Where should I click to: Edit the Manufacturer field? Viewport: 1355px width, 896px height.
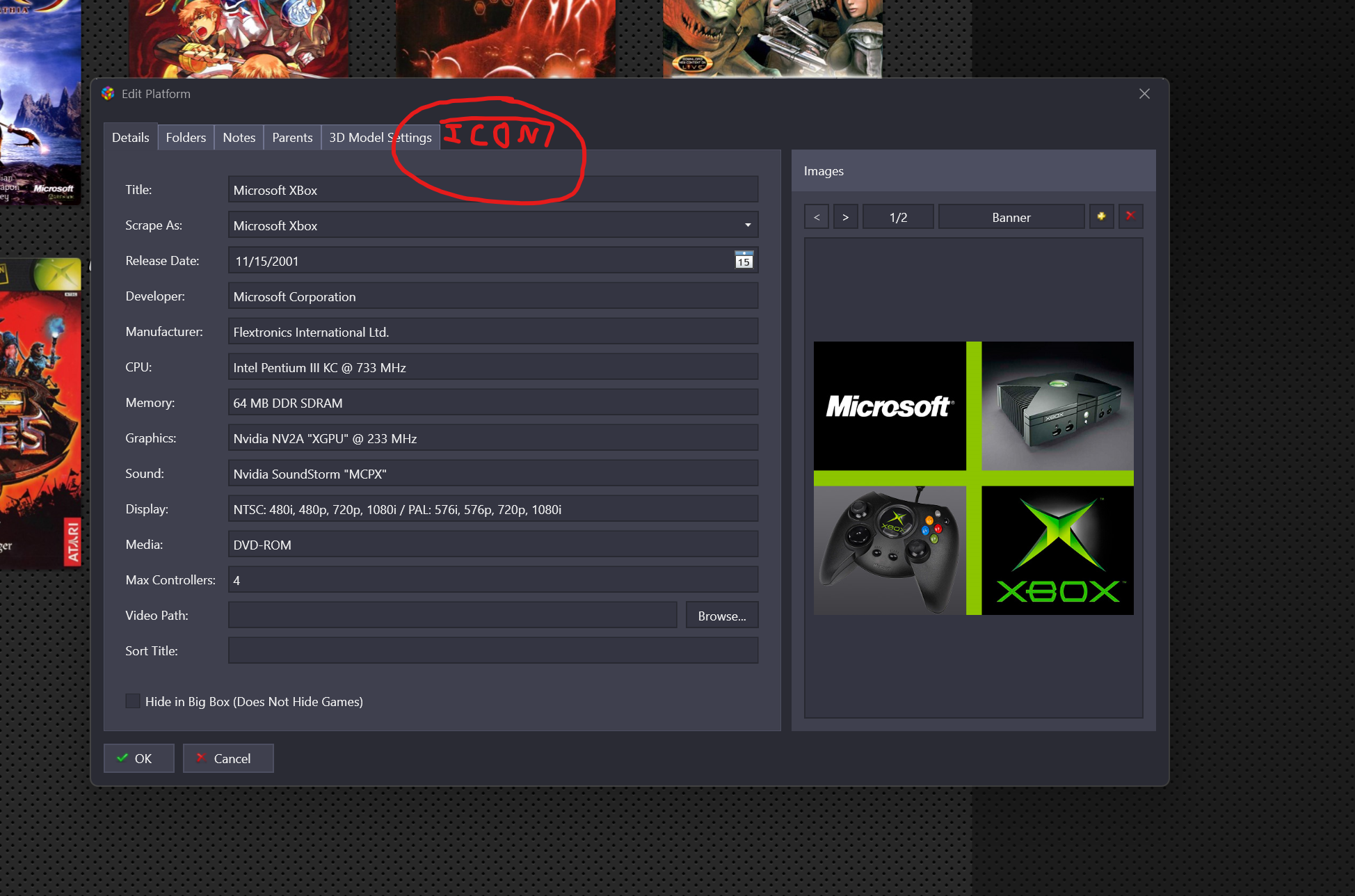(493, 332)
